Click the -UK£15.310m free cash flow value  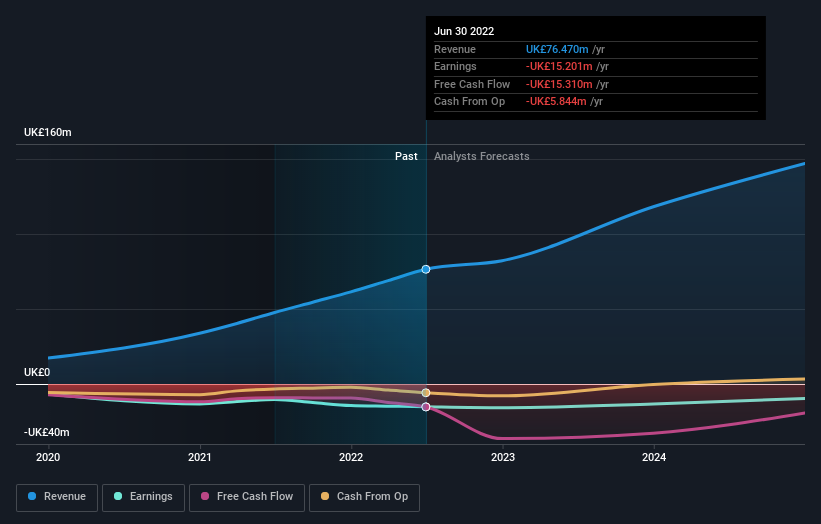559,84
